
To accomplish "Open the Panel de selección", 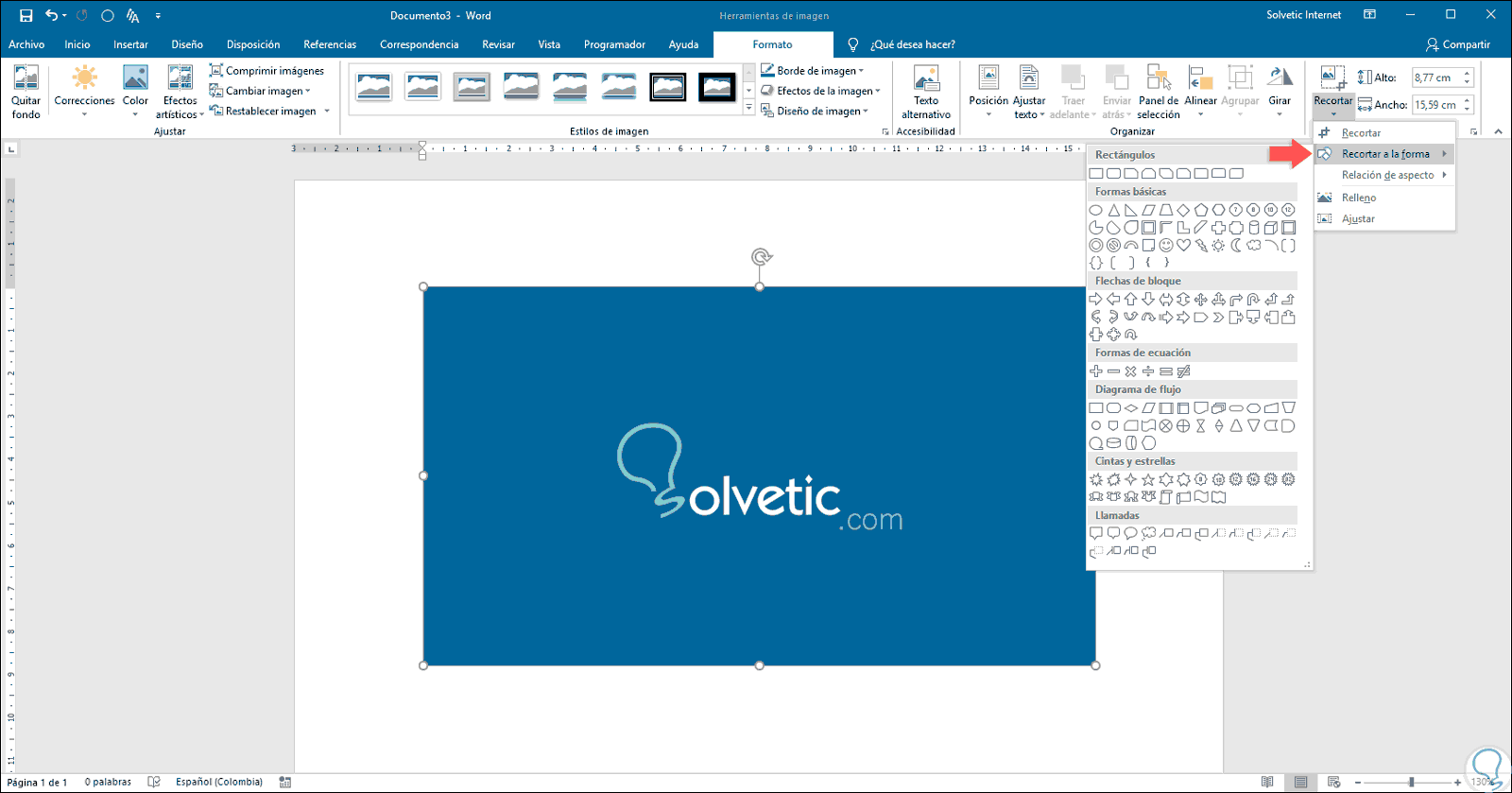I will (x=1159, y=92).
